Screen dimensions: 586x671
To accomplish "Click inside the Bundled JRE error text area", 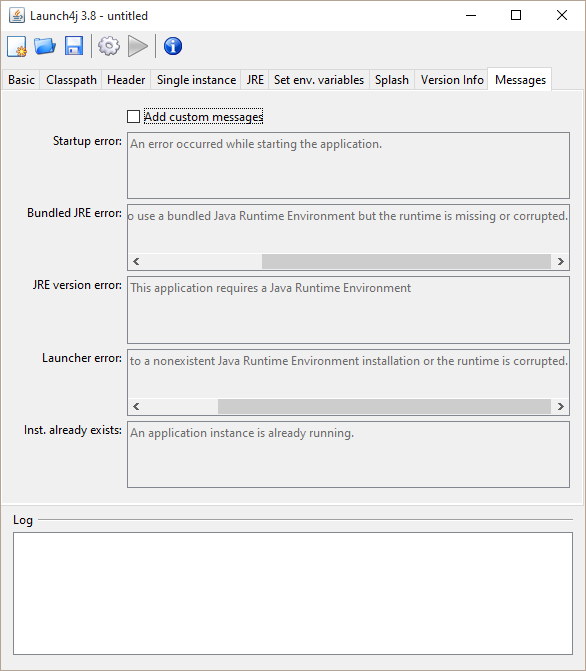I will pyautogui.click(x=348, y=231).
